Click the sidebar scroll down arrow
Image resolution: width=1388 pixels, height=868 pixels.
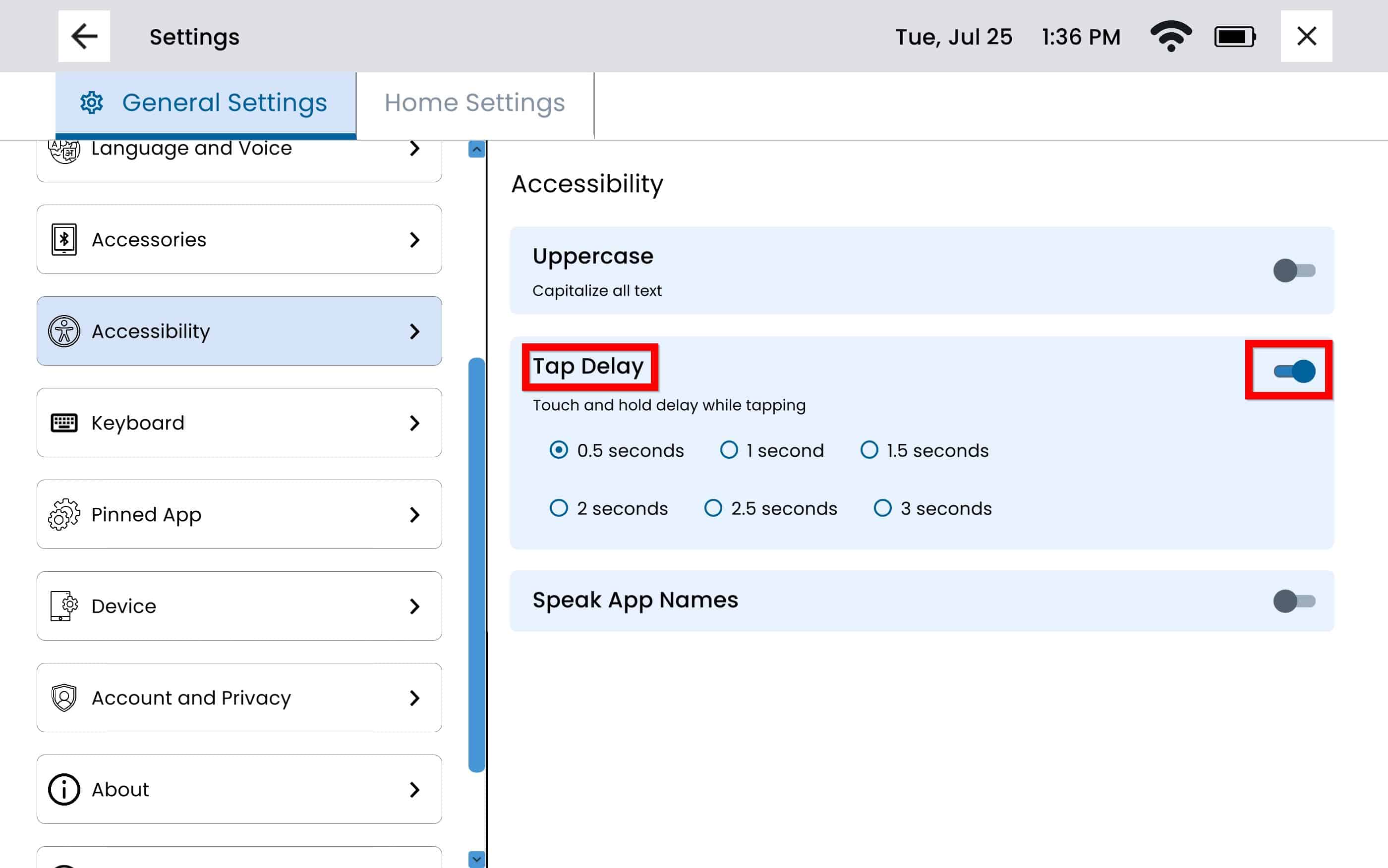pos(476,858)
